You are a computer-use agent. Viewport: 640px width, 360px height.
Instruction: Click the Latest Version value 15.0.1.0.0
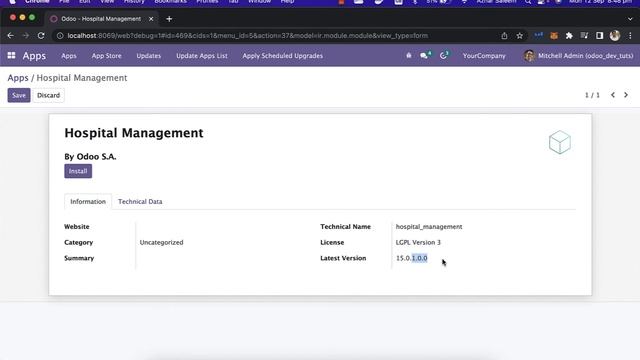[x=411, y=258]
